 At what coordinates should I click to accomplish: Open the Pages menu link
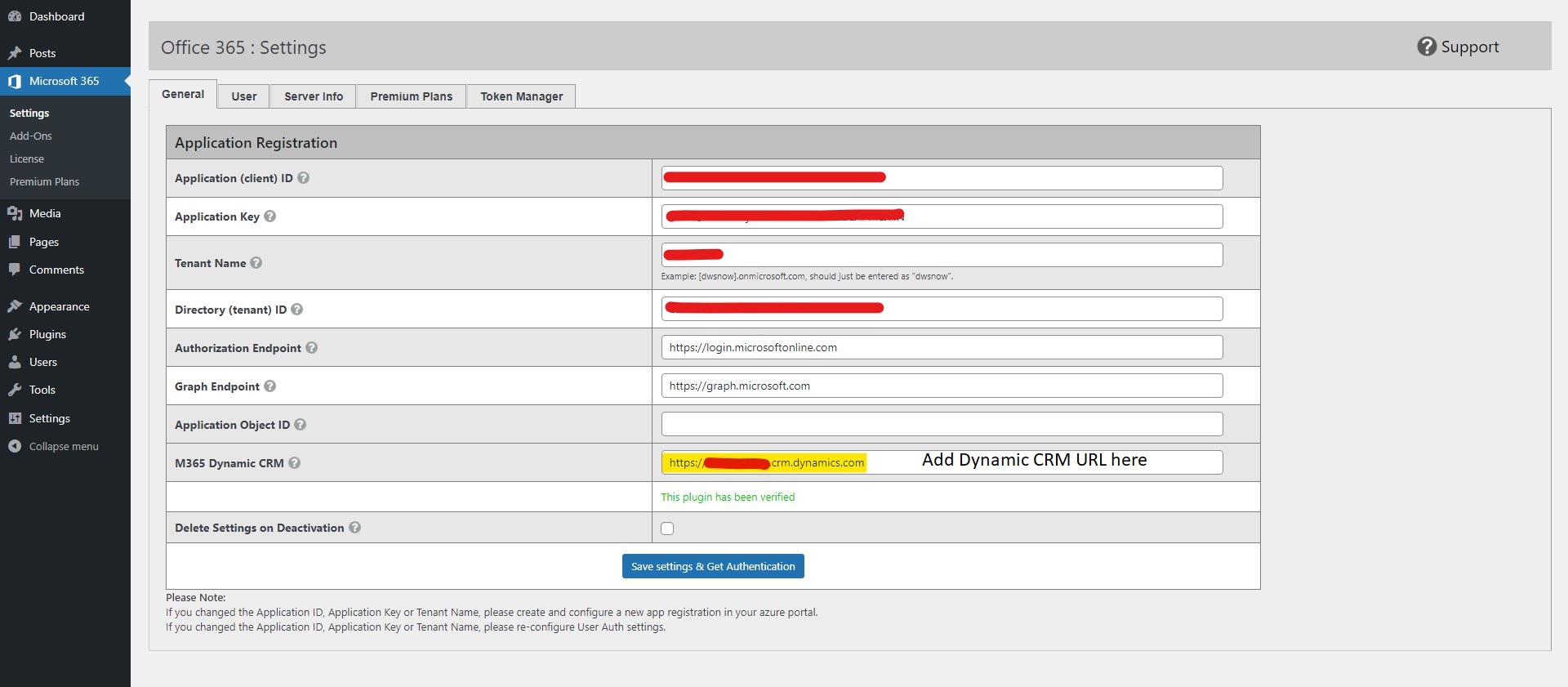[x=44, y=242]
